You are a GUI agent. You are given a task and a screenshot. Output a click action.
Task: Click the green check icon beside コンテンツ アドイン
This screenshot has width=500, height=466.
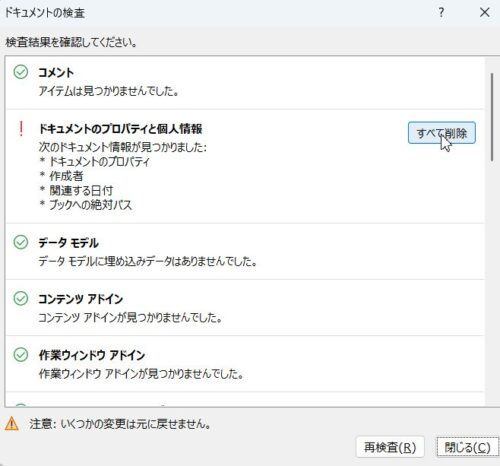(x=21, y=298)
